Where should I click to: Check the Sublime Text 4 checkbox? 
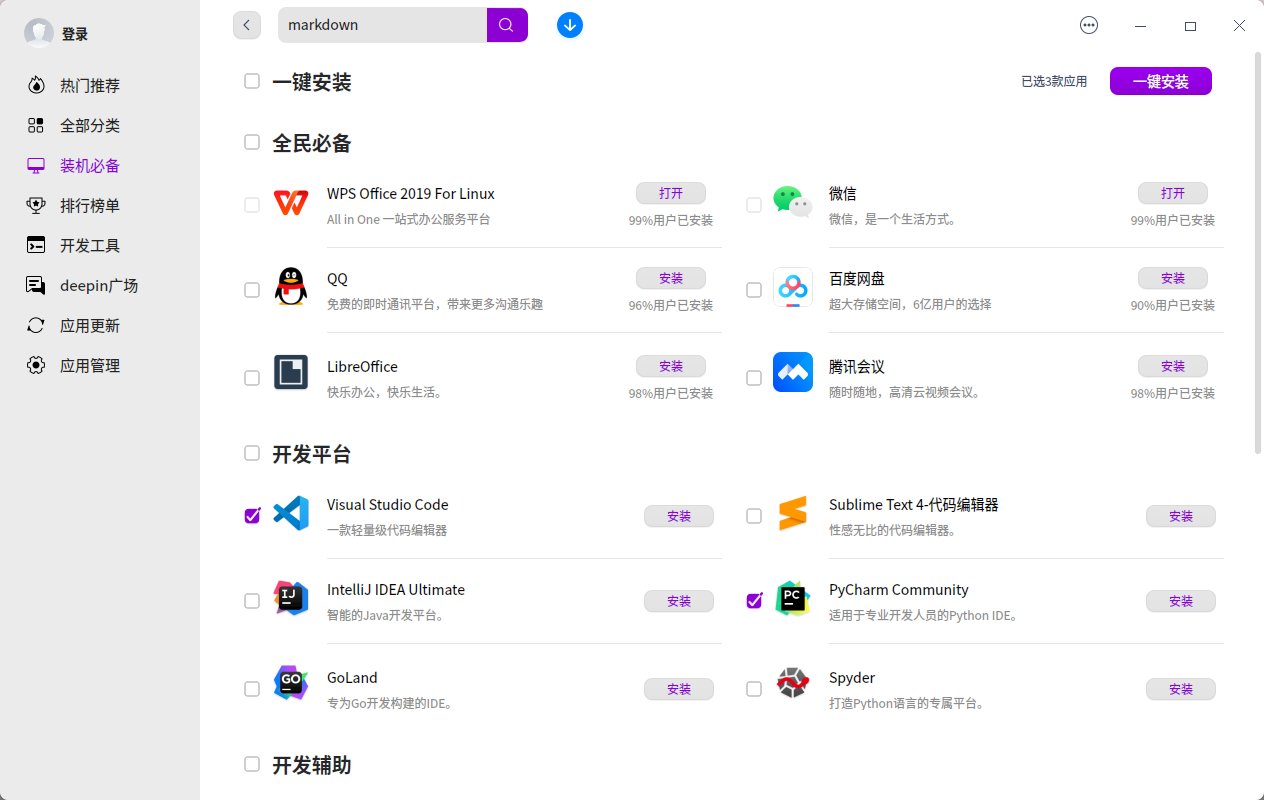(x=753, y=514)
